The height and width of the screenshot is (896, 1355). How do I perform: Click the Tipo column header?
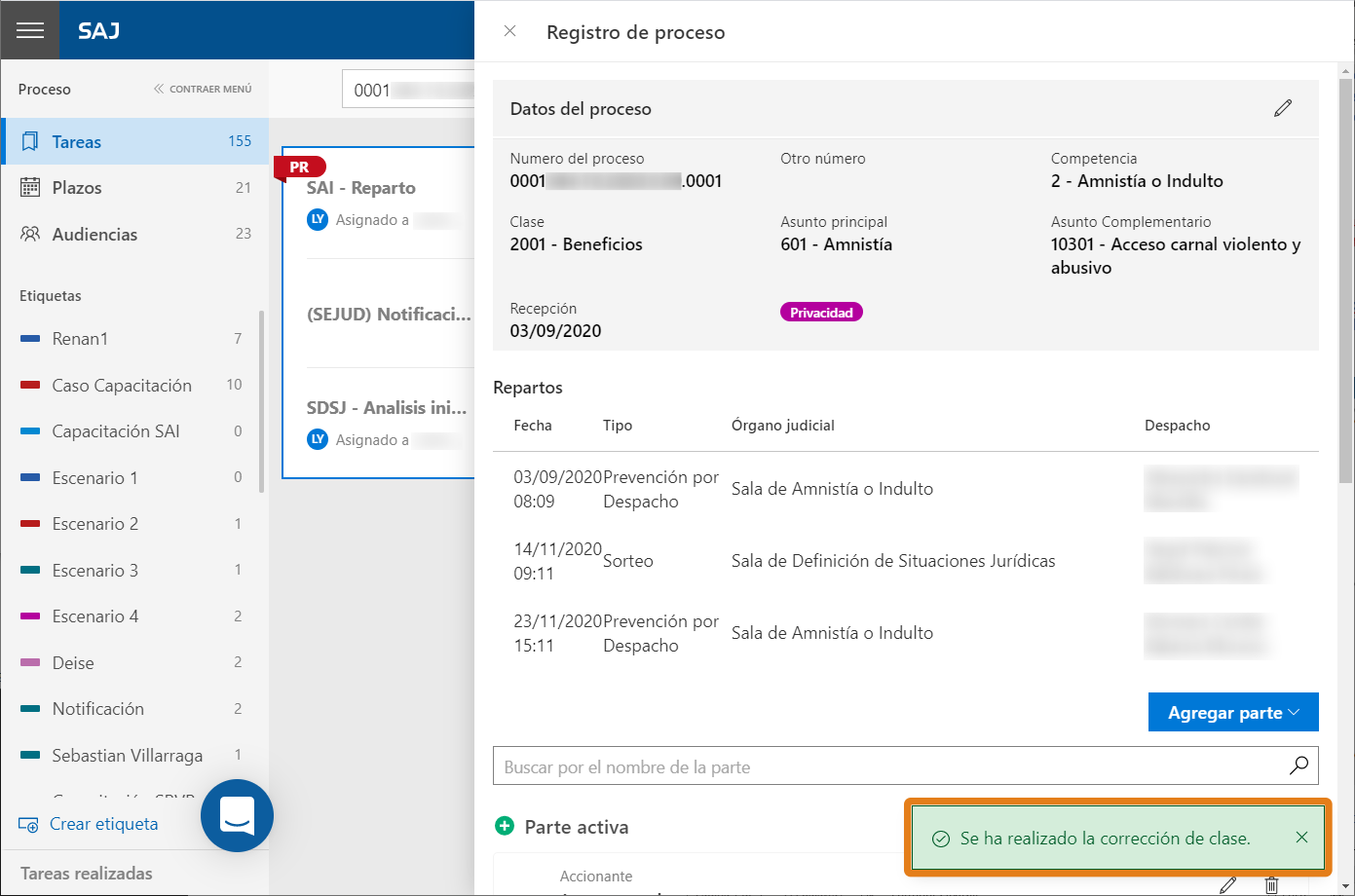pos(618,426)
